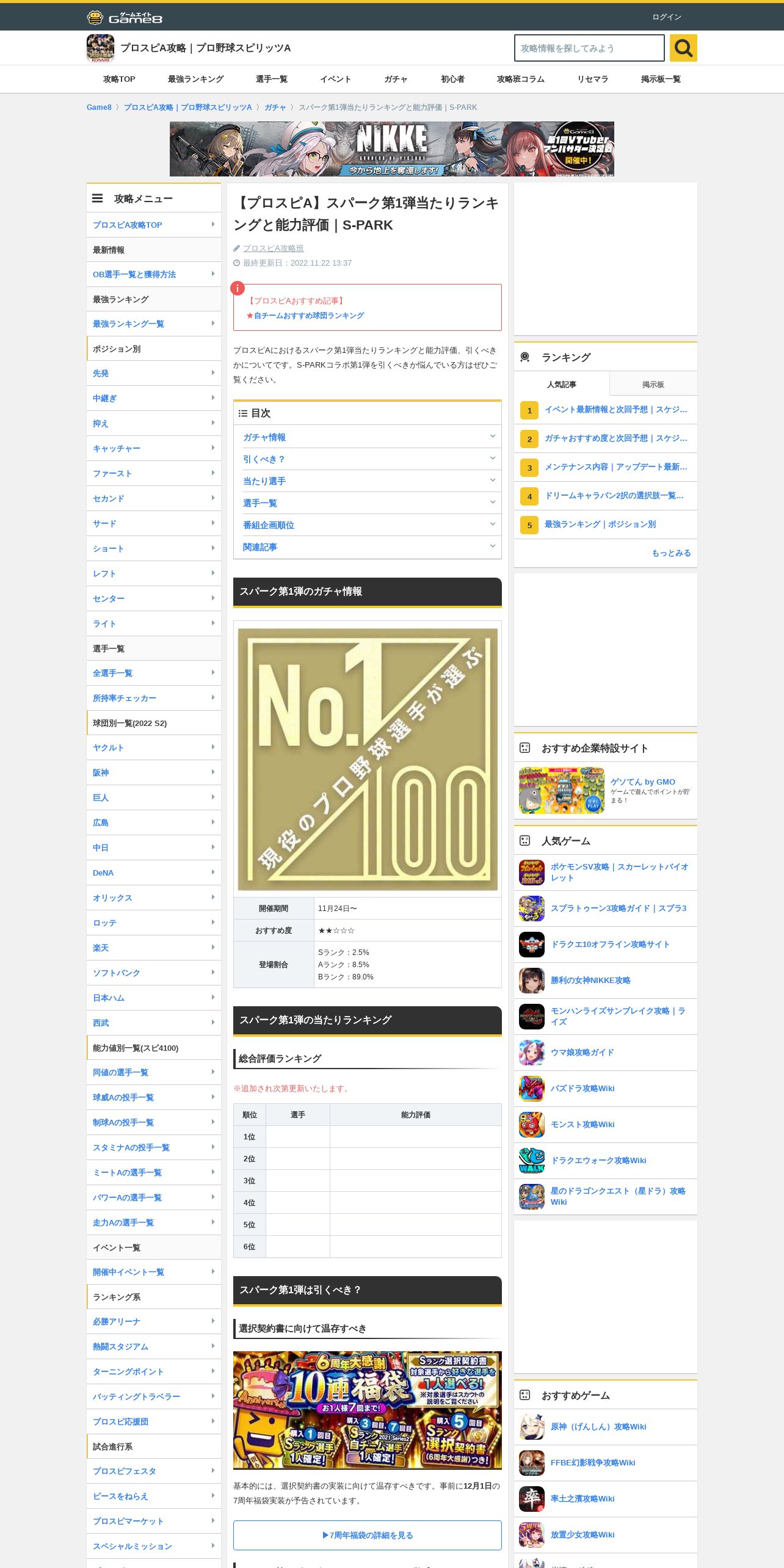Click the ranking medal icon in sidebar
Image resolution: width=784 pixels, height=1568 pixels.
tap(524, 357)
